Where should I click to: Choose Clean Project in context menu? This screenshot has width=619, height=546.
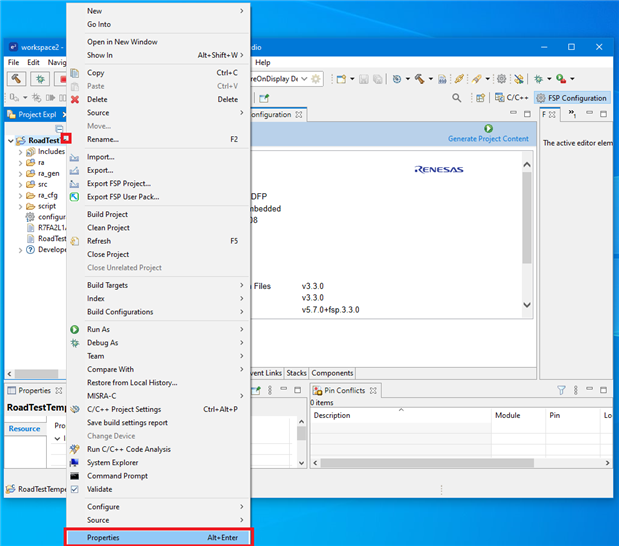107,228
